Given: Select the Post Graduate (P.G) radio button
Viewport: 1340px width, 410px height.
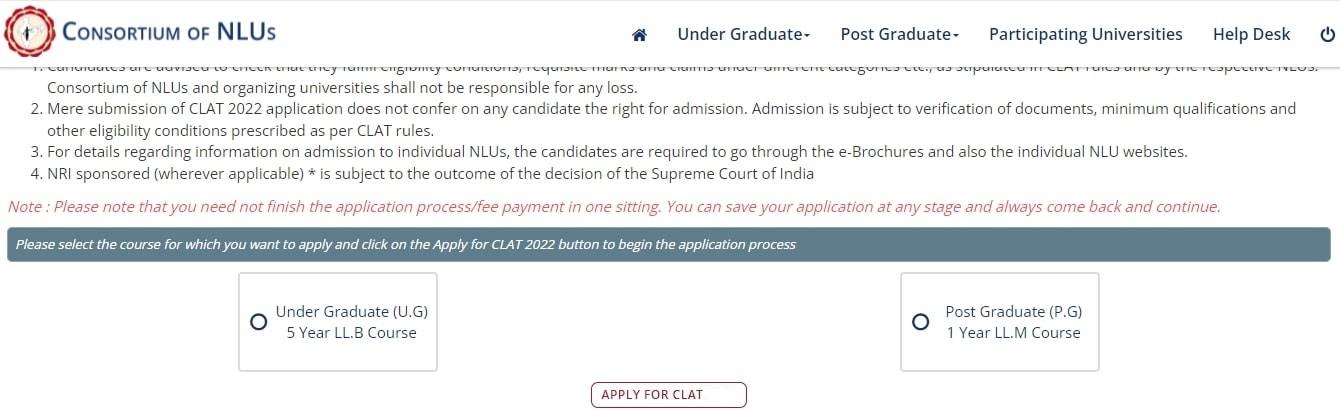Looking at the screenshot, I should [x=921, y=322].
